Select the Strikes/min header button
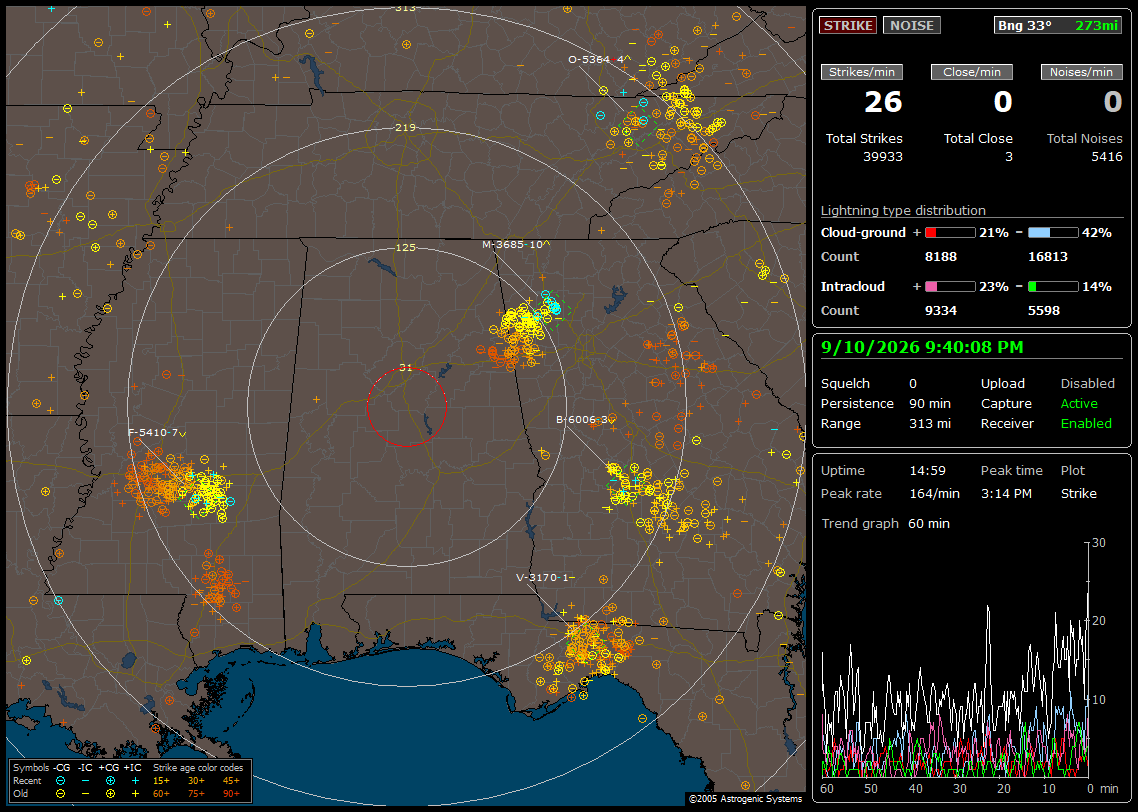 861,72
